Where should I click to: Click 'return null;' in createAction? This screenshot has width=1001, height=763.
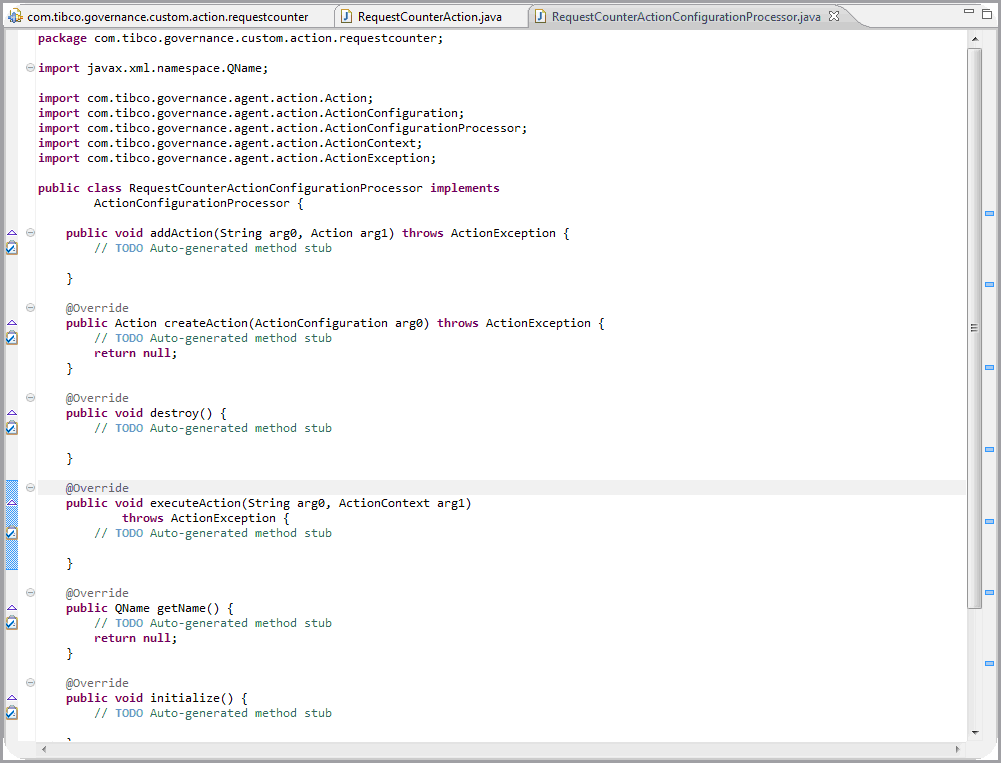(135, 353)
